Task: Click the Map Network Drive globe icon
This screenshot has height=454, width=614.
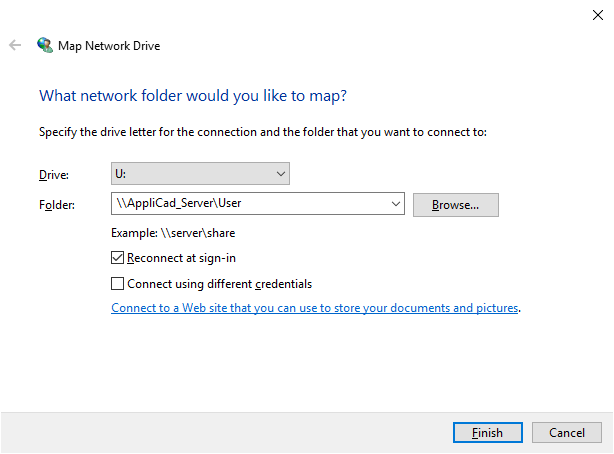Action: [x=45, y=45]
